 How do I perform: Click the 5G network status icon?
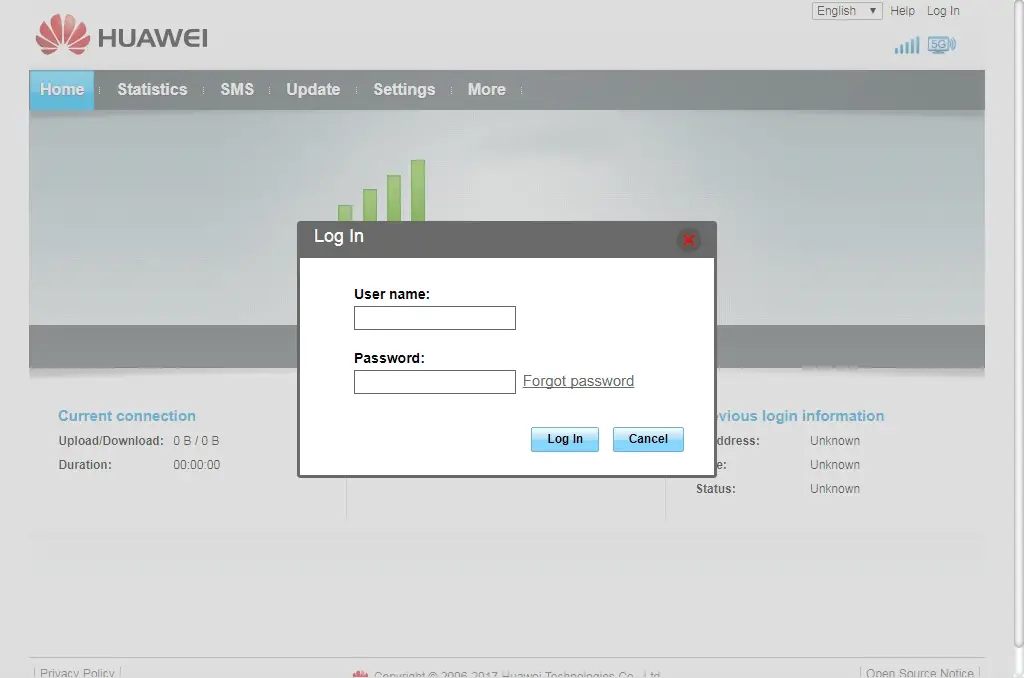point(941,45)
